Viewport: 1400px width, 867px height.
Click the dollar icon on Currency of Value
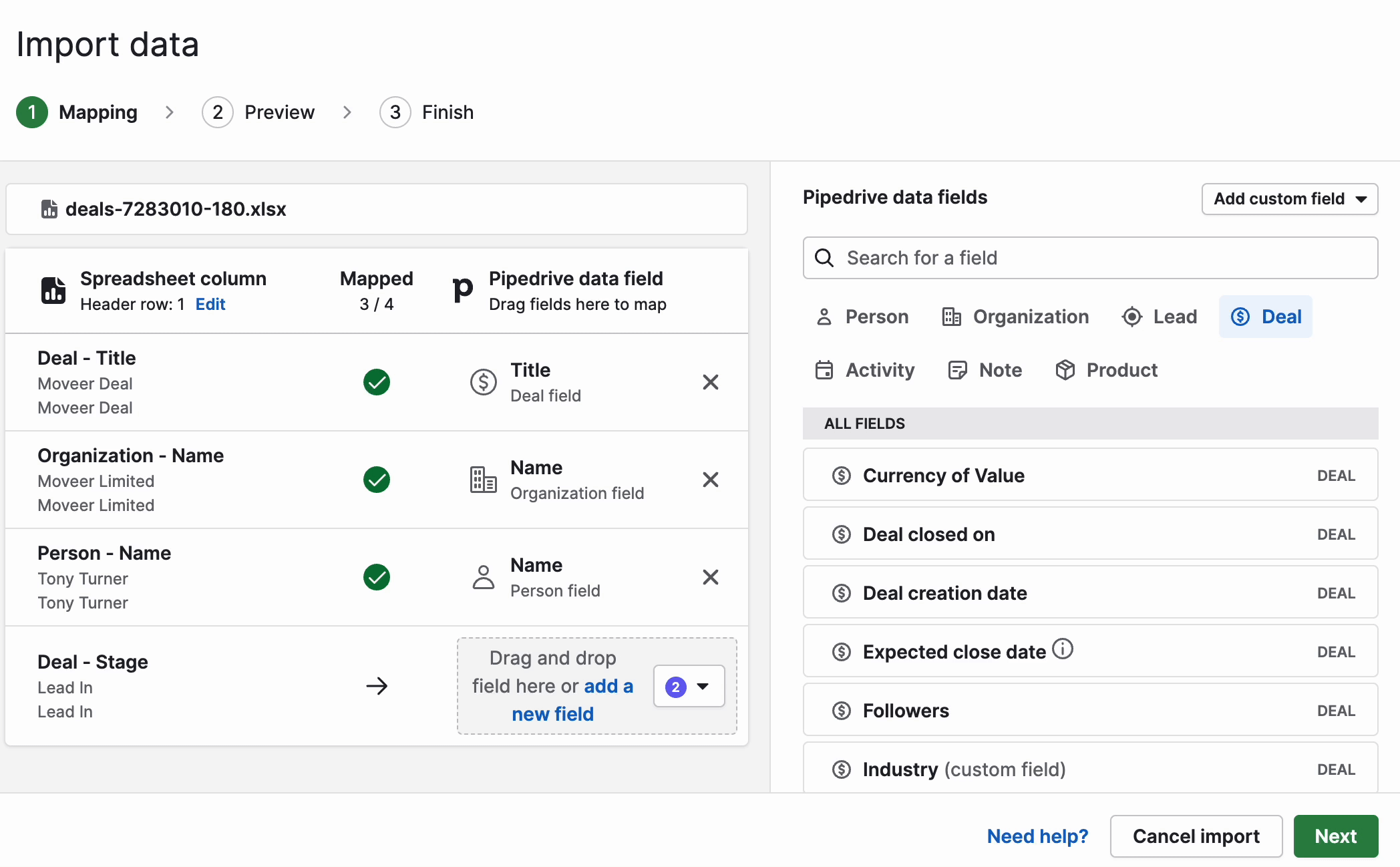(x=842, y=476)
